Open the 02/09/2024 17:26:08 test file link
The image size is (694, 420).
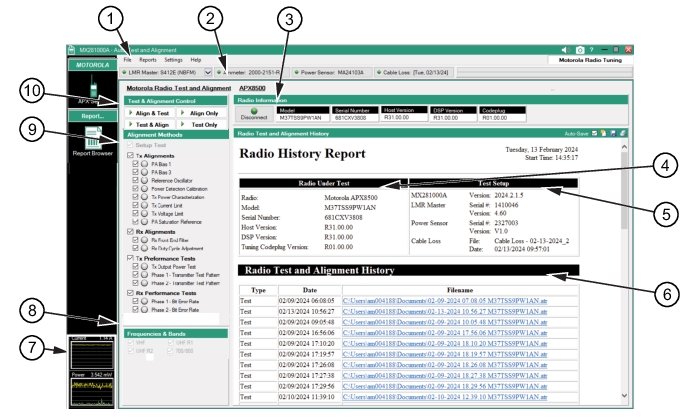[445, 365]
